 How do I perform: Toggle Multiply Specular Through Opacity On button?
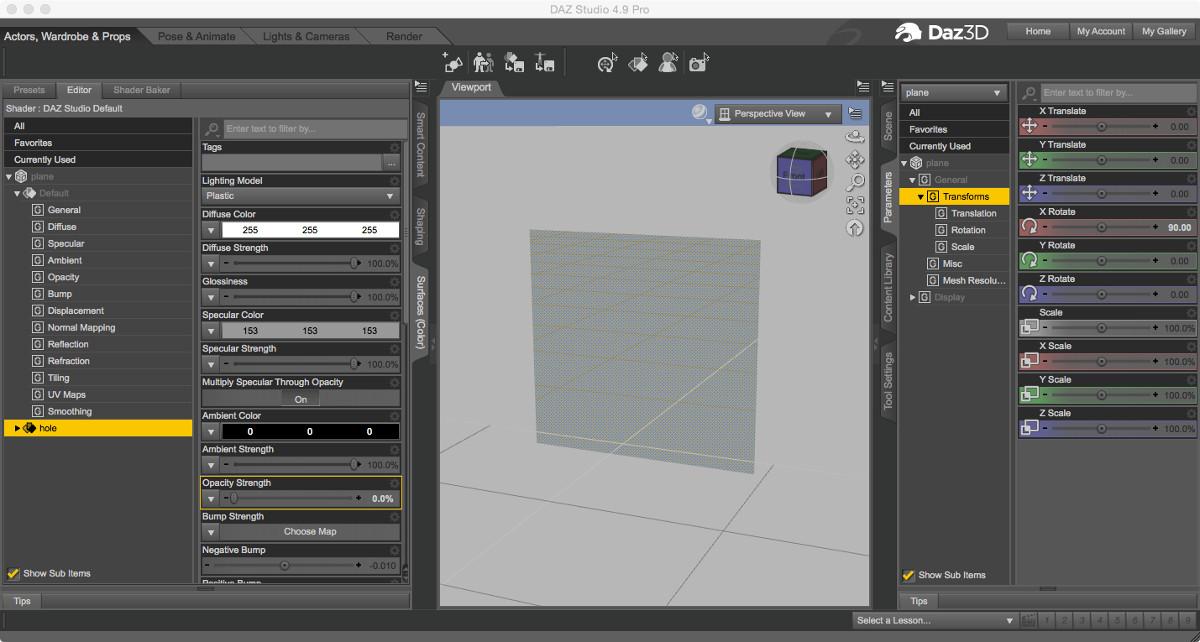click(x=301, y=399)
